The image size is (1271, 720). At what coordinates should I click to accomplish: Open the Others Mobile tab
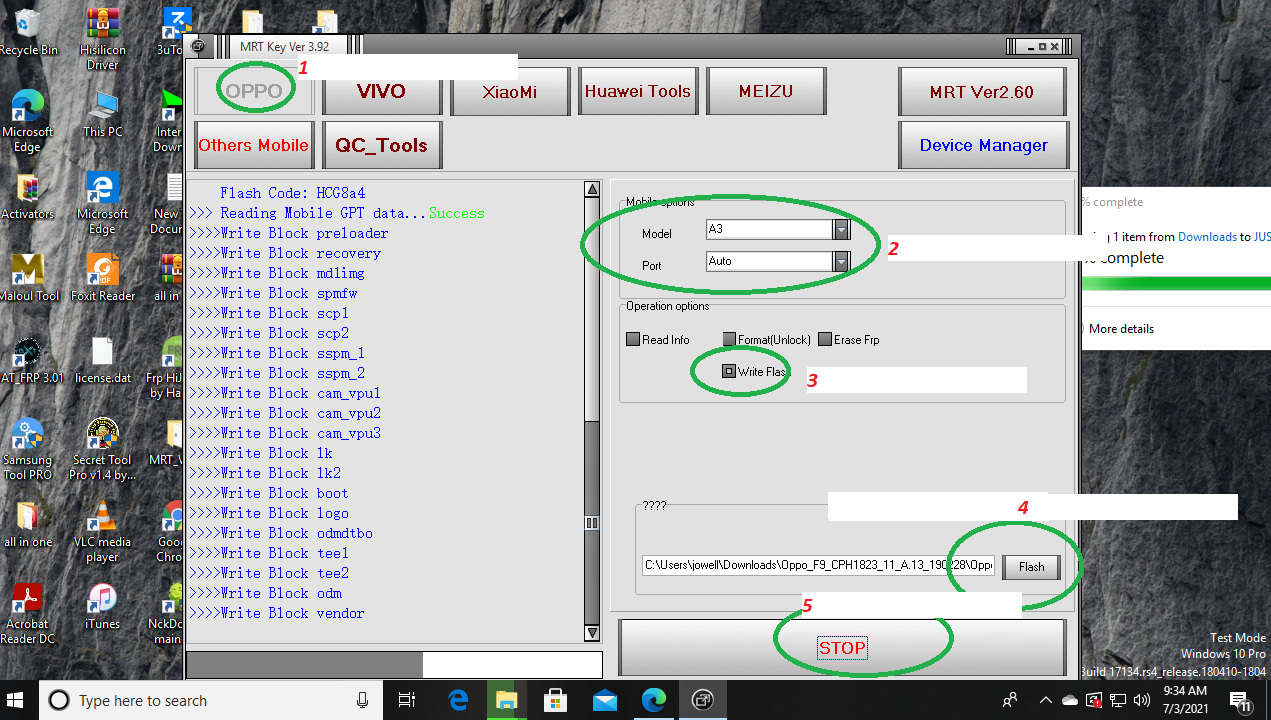click(254, 146)
